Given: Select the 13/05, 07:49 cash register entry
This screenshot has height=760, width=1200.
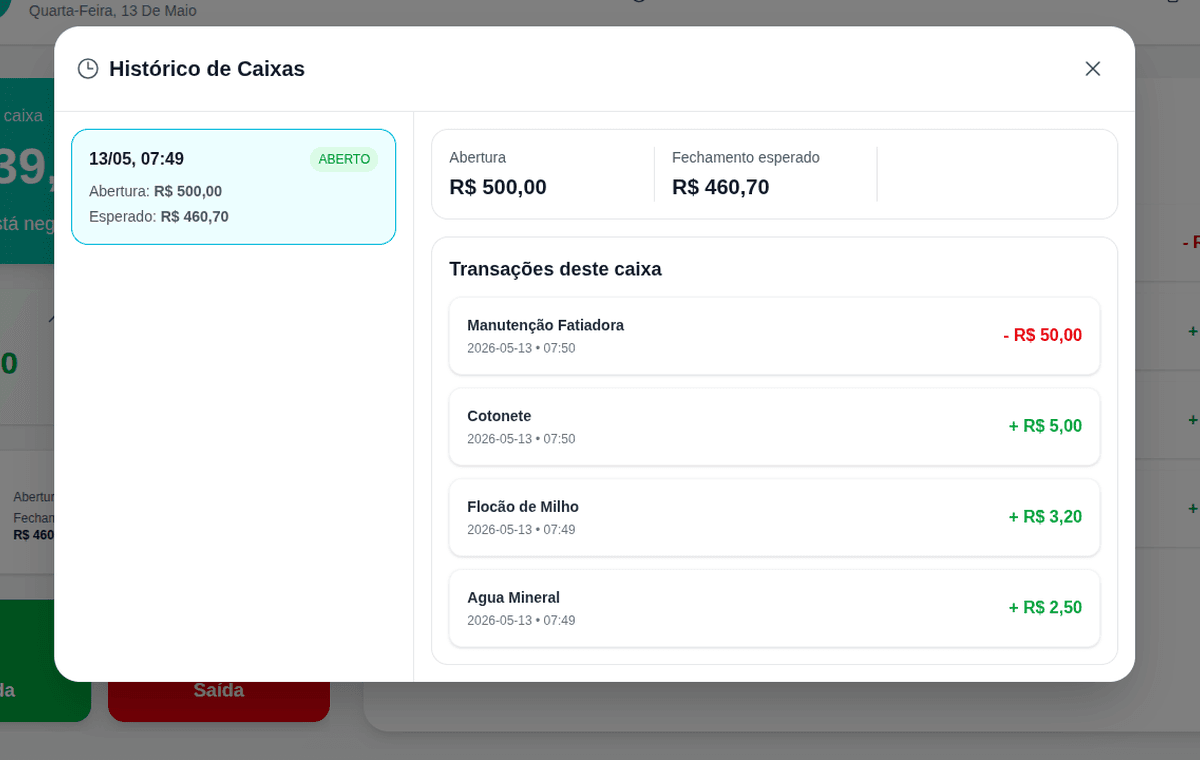Looking at the screenshot, I should click(234, 187).
